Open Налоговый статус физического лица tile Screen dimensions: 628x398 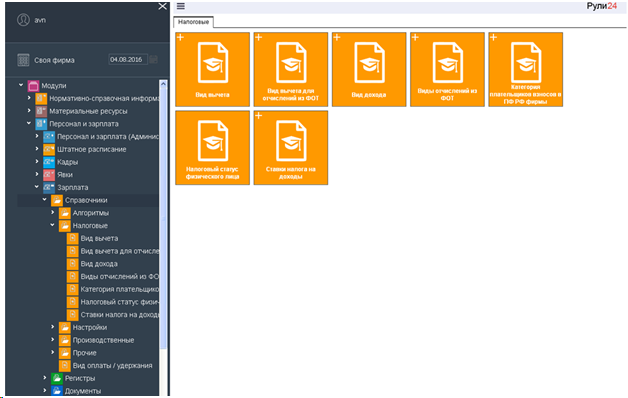pyautogui.click(x=212, y=148)
